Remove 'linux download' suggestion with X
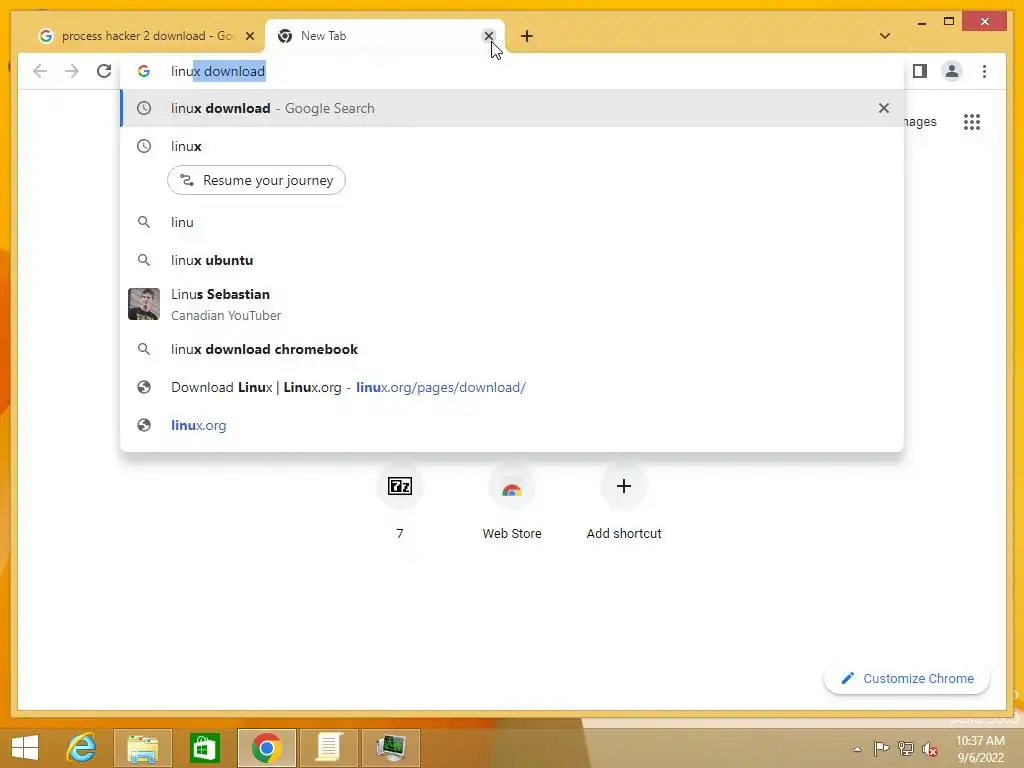This screenshot has height=768, width=1024. point(884,108)
